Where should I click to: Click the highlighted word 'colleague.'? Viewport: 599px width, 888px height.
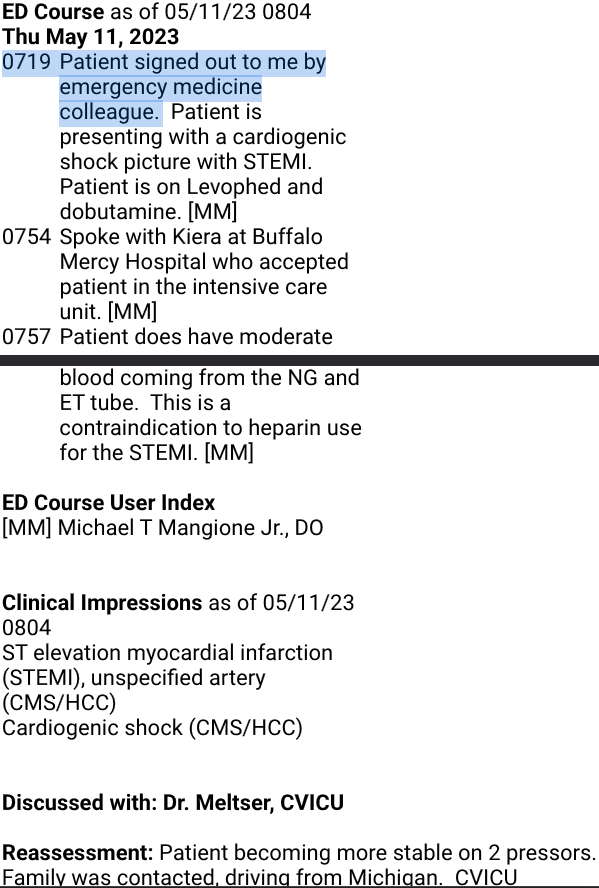pos(109,112)
